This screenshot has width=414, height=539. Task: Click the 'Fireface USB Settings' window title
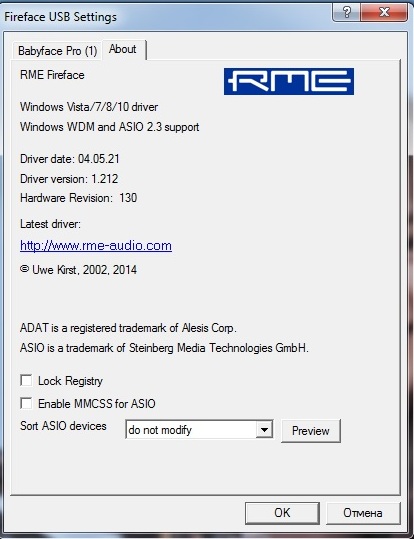pos(61,17)
